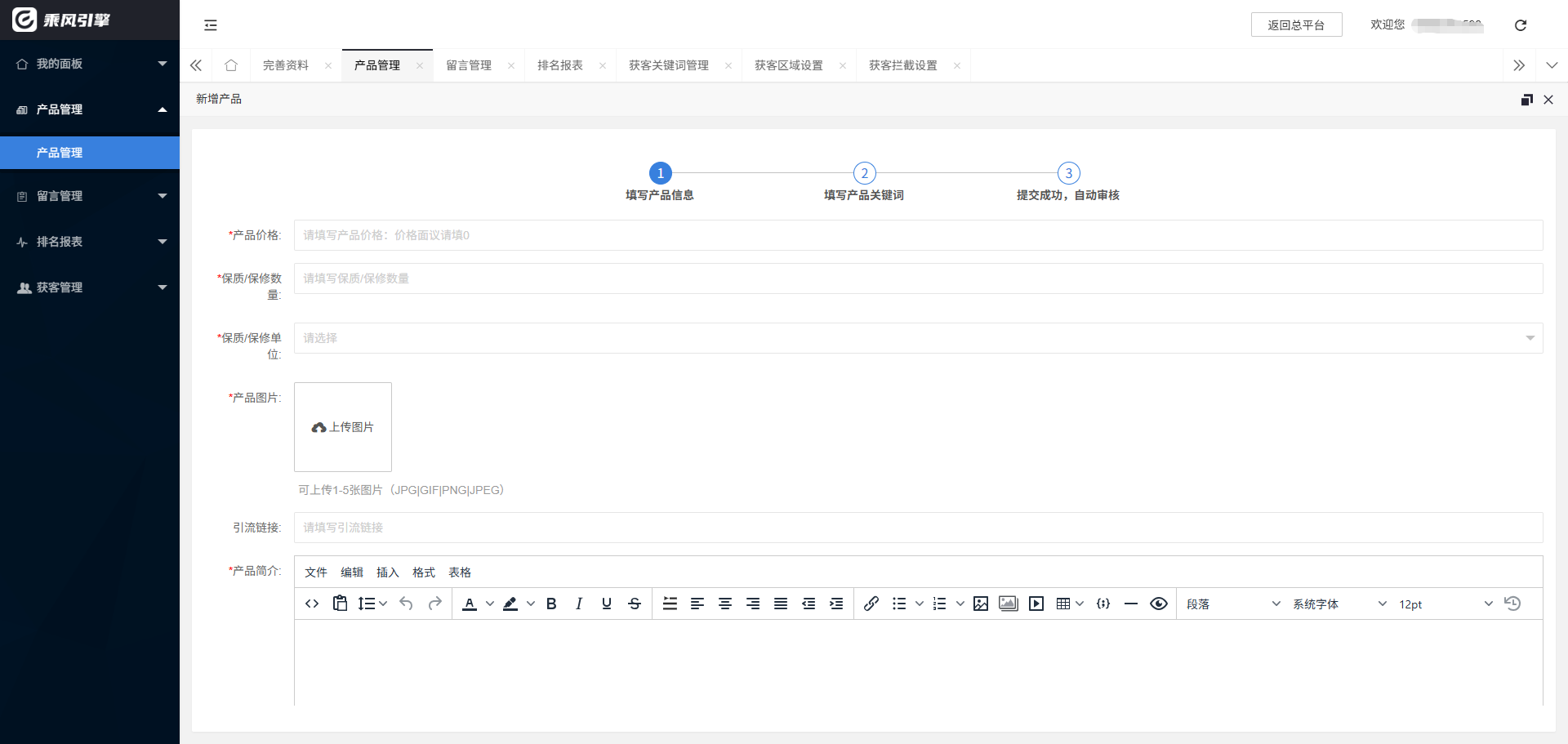
Task: Switch to the 排名报表 tab
Action: point(560,65)
